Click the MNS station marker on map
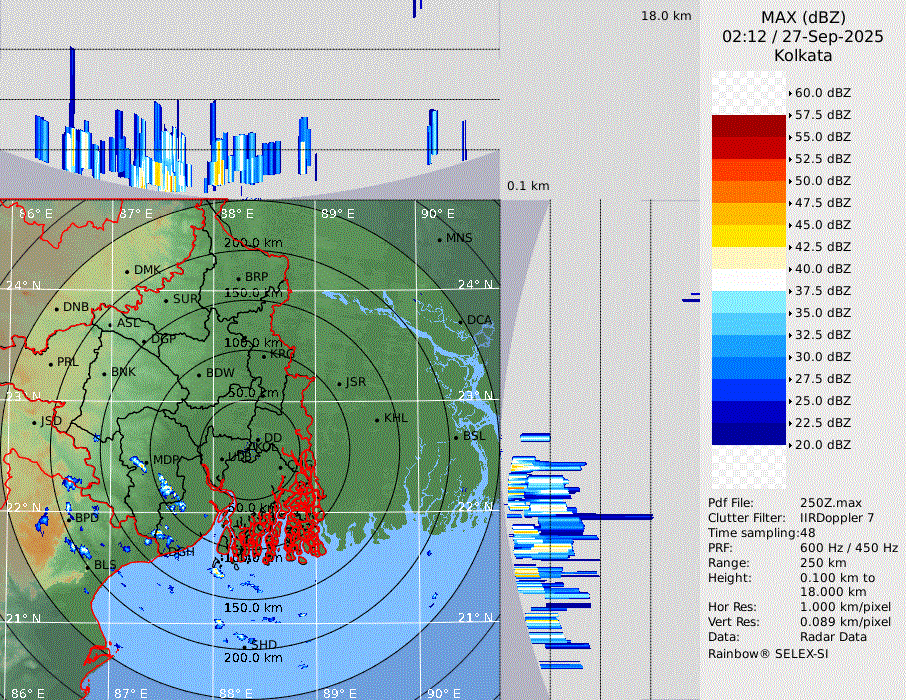Image resolution: width=906 pixels, height=700 pixels. click(x=439, y=239)
